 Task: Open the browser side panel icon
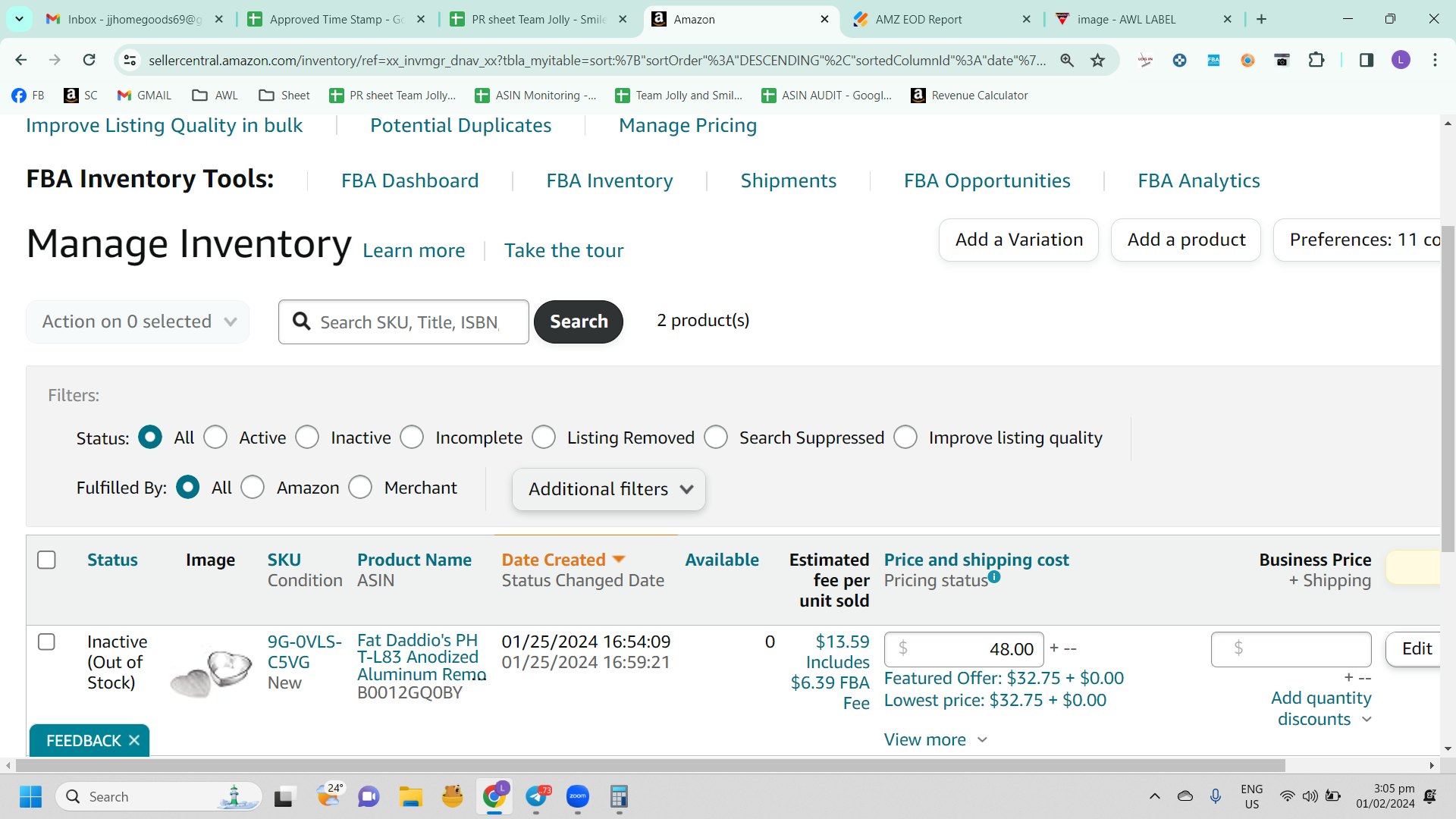tap(1367, 60)
